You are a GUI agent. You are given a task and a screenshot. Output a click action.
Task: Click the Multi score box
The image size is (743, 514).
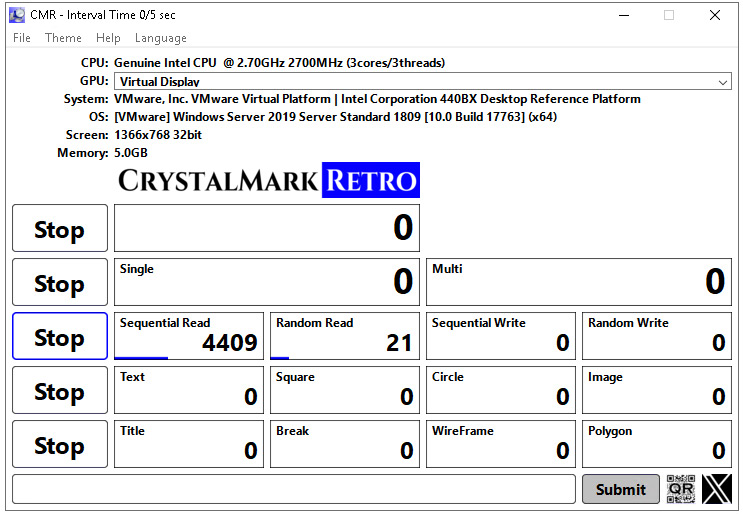[579, 282]
